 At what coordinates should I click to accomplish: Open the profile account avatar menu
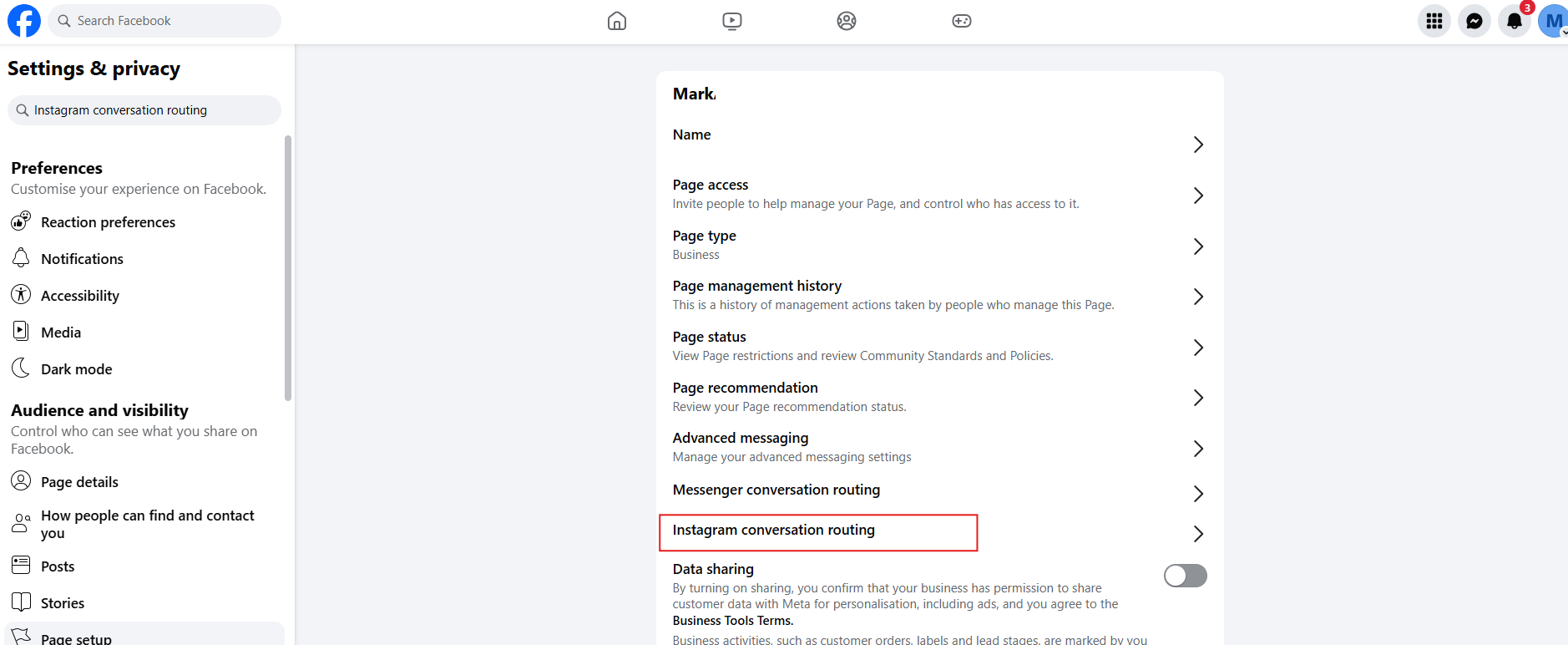click(x=1551, y=21)
